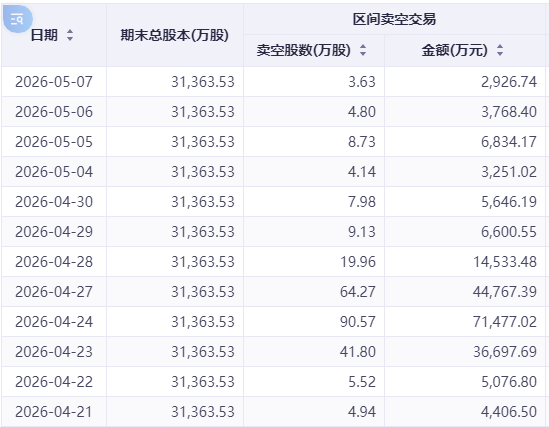Sort by 金额(万元) arrows
The height and width of the screenshot is (427, 549).
pyautogui.click(x=500, y=50)
